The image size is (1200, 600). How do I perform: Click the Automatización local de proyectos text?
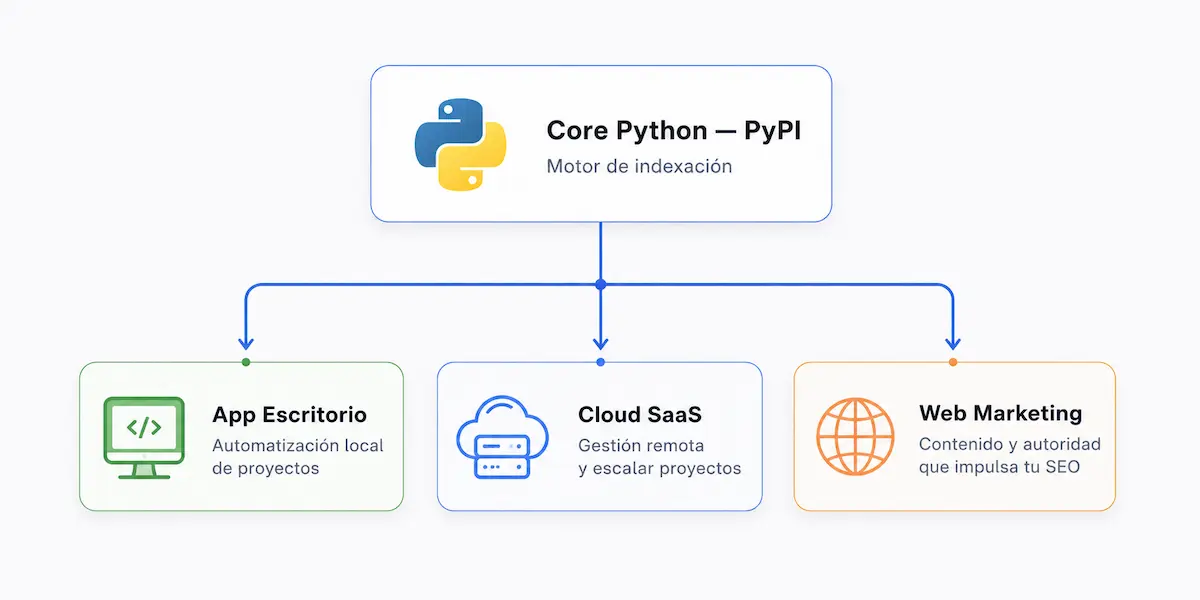[x=298, y=457]
